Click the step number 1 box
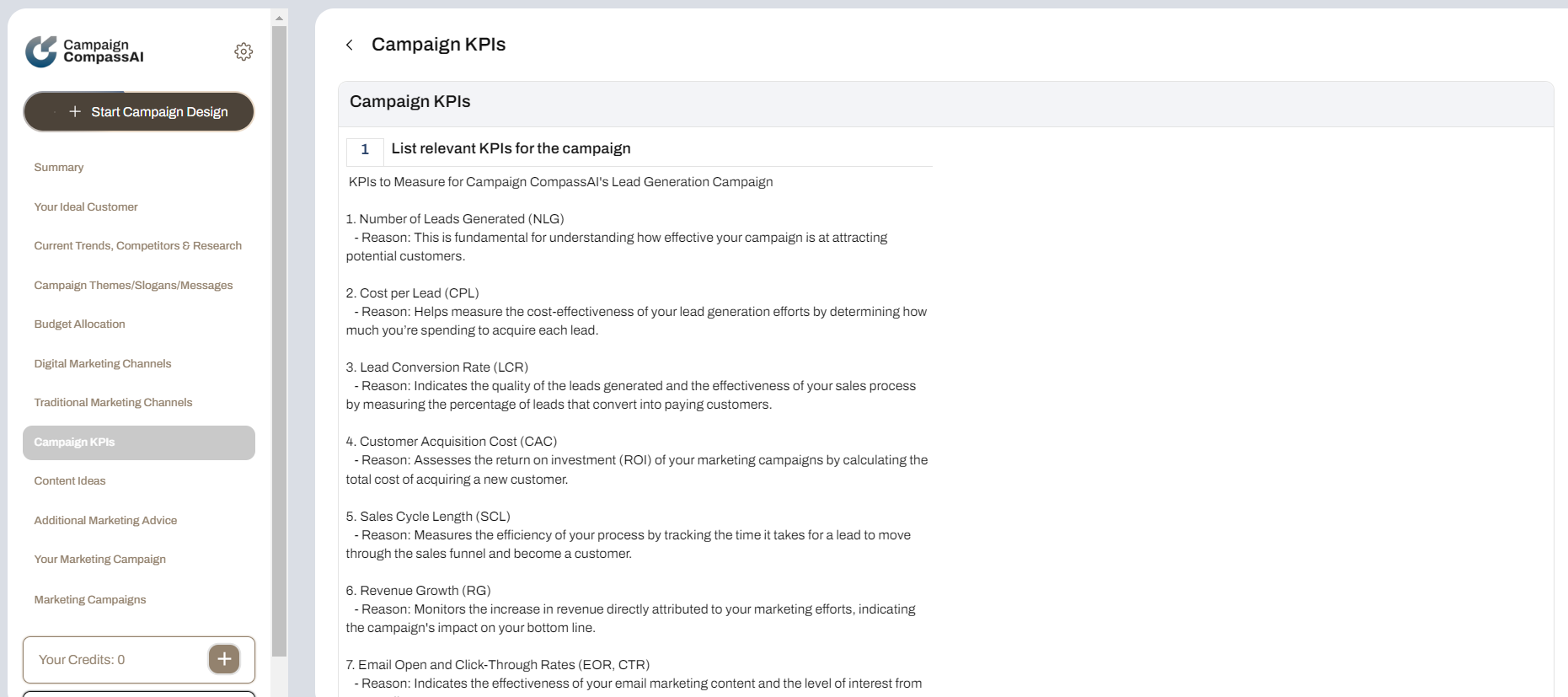 [365, 150]
